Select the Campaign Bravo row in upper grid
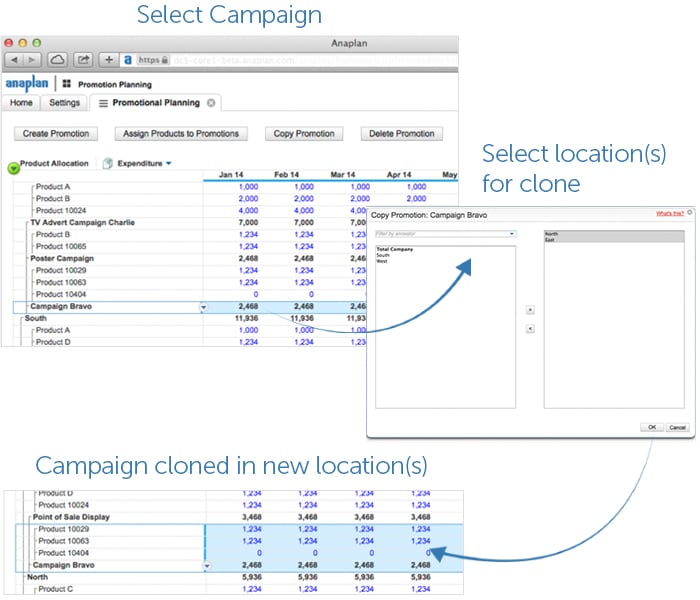The image size is (700, 600). (61, 307)
